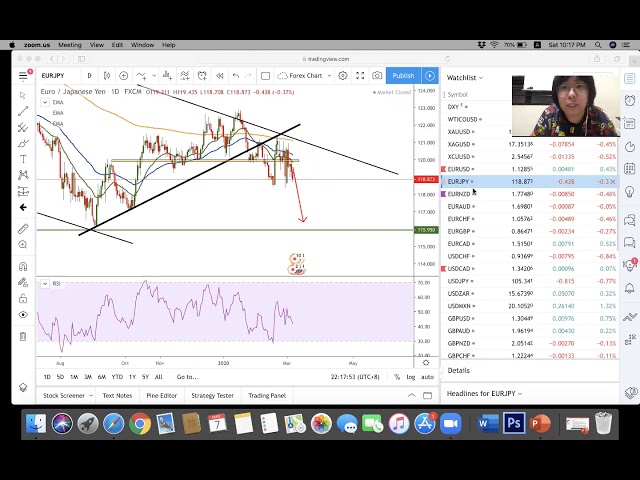Toggle log scale on price axis
640x480 pixels.
(x=411, y=377)
